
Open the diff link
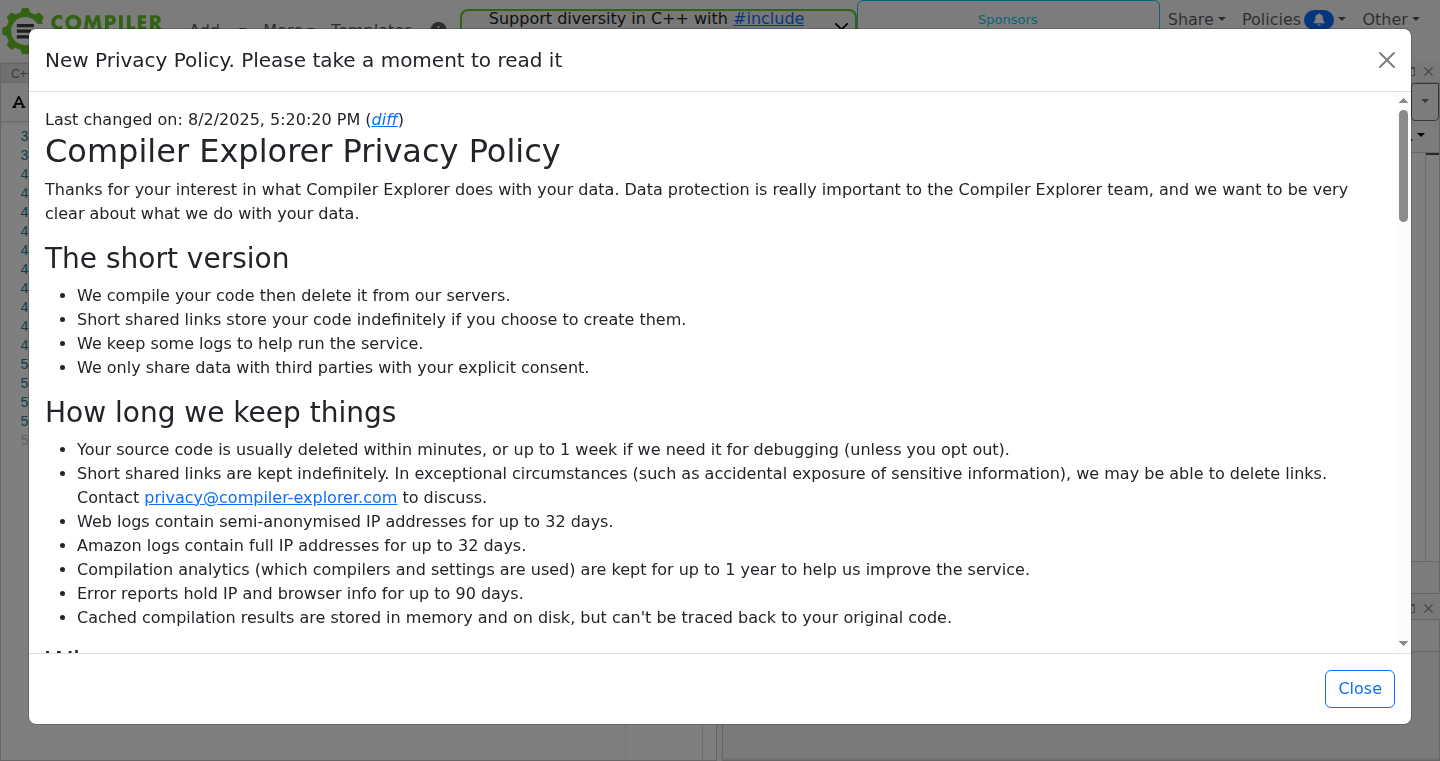385,119
